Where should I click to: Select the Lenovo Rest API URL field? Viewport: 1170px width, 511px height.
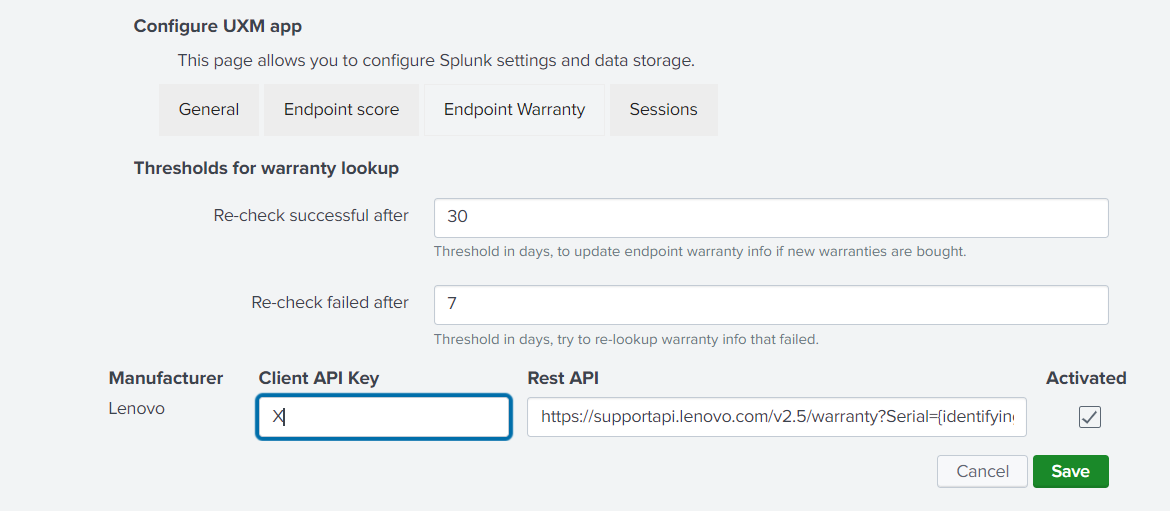pos(777,417)
